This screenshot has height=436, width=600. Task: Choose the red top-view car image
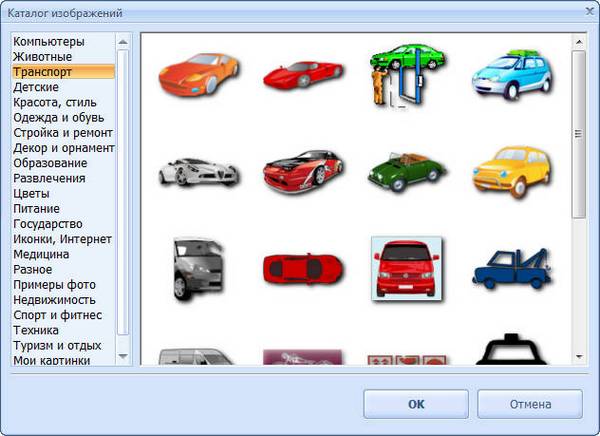point(302,267)
